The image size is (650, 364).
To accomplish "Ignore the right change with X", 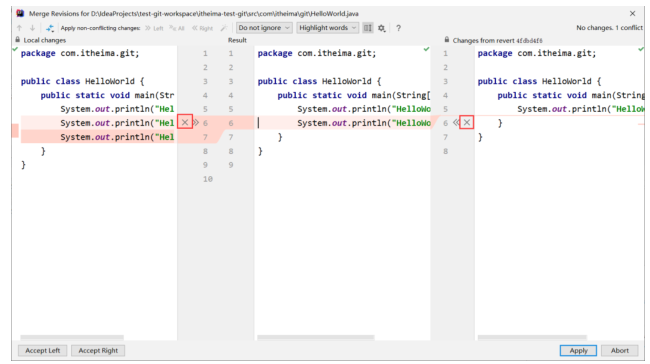I will pos(467,122).
